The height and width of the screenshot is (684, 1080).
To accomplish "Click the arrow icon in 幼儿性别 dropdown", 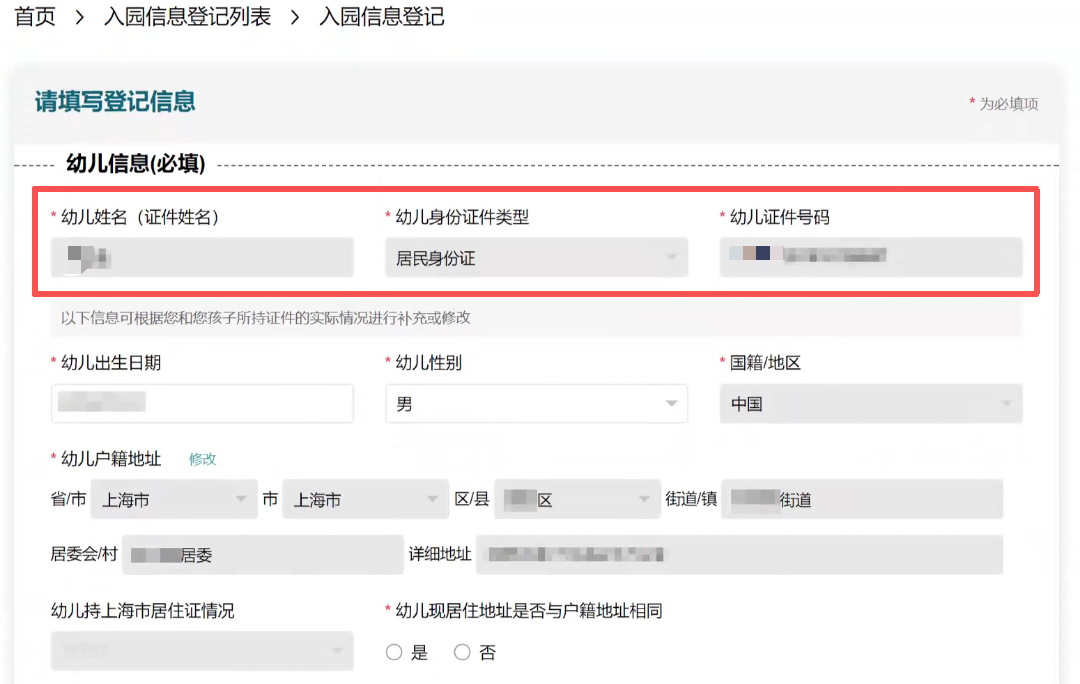I will (x=671, y=404).
